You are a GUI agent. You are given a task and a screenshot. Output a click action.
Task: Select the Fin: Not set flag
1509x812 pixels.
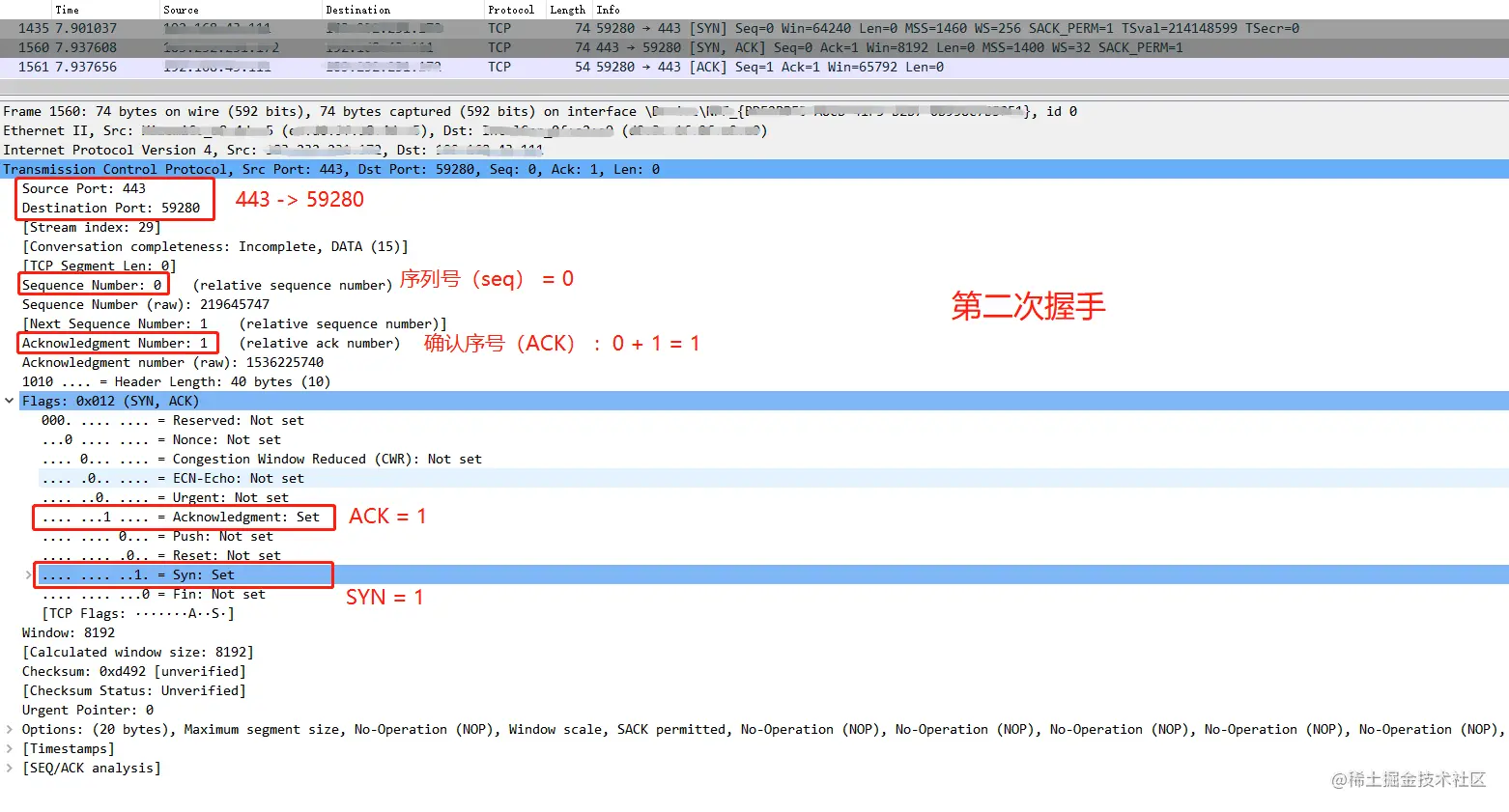pos(154,594)
